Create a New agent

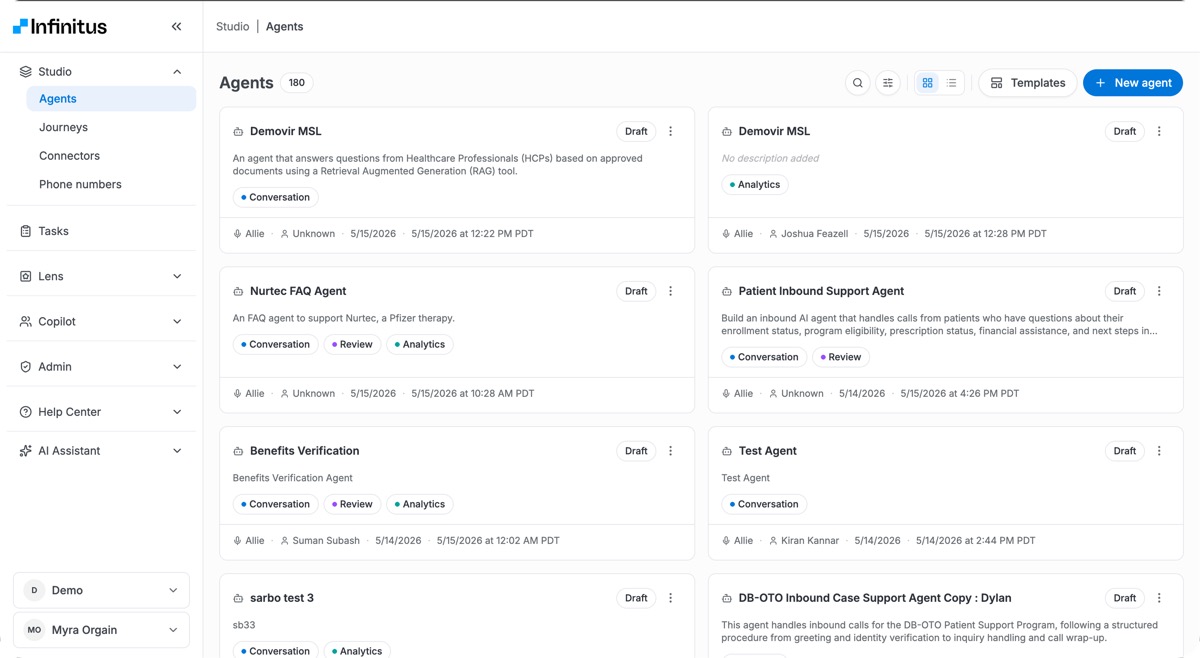point(1133,83)
